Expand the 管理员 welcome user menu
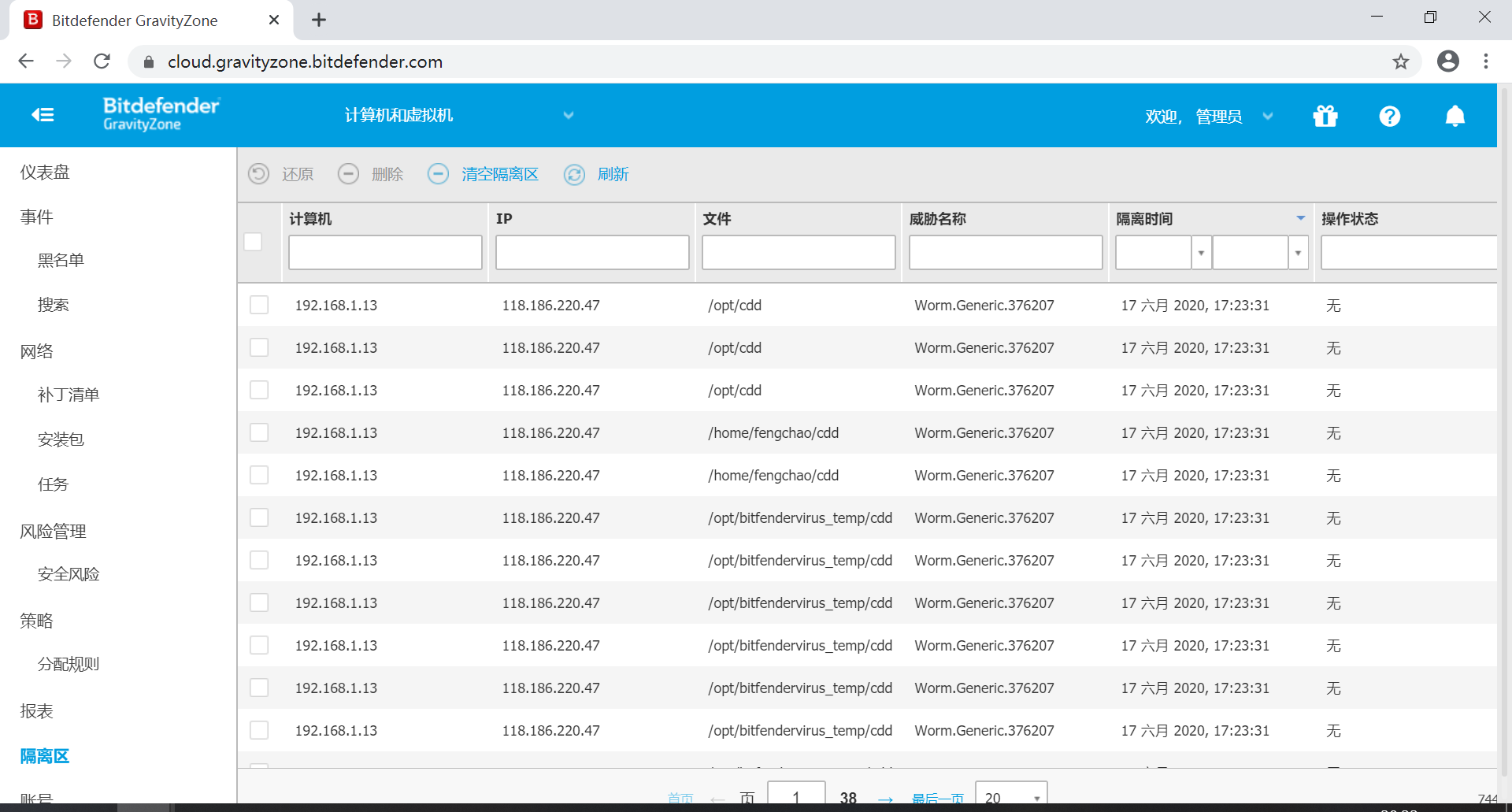 tap(1268, 116)
